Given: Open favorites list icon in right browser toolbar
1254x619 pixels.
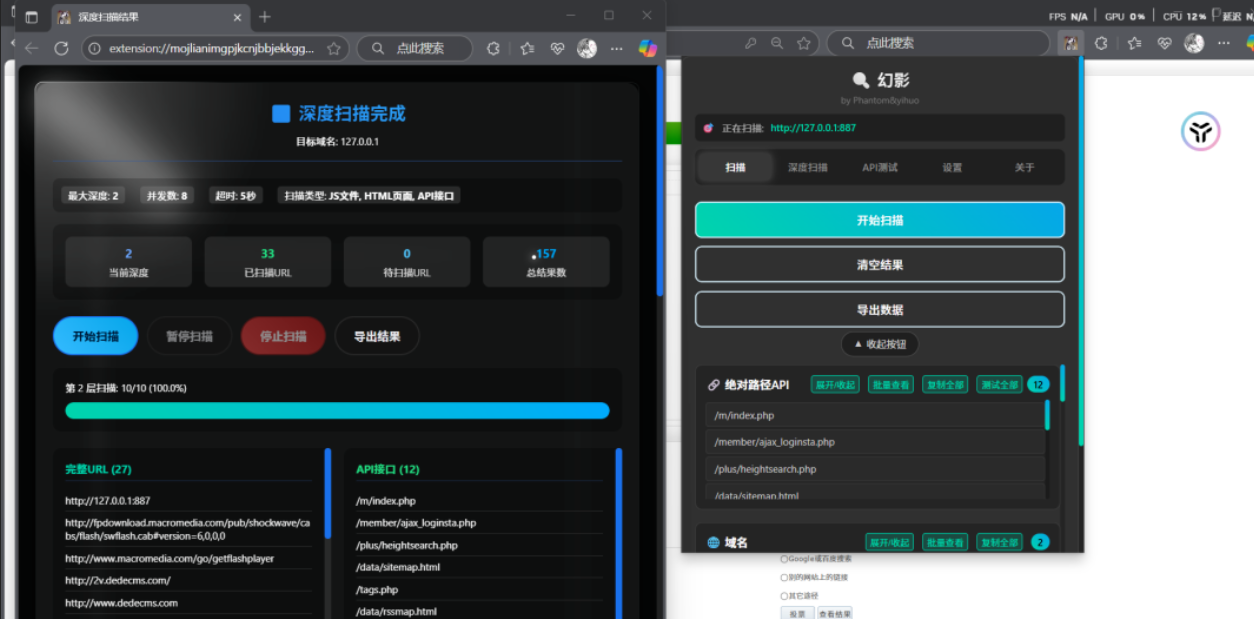Looking at the screenshot, I should pyautogui.click(x=1134, y=43).
